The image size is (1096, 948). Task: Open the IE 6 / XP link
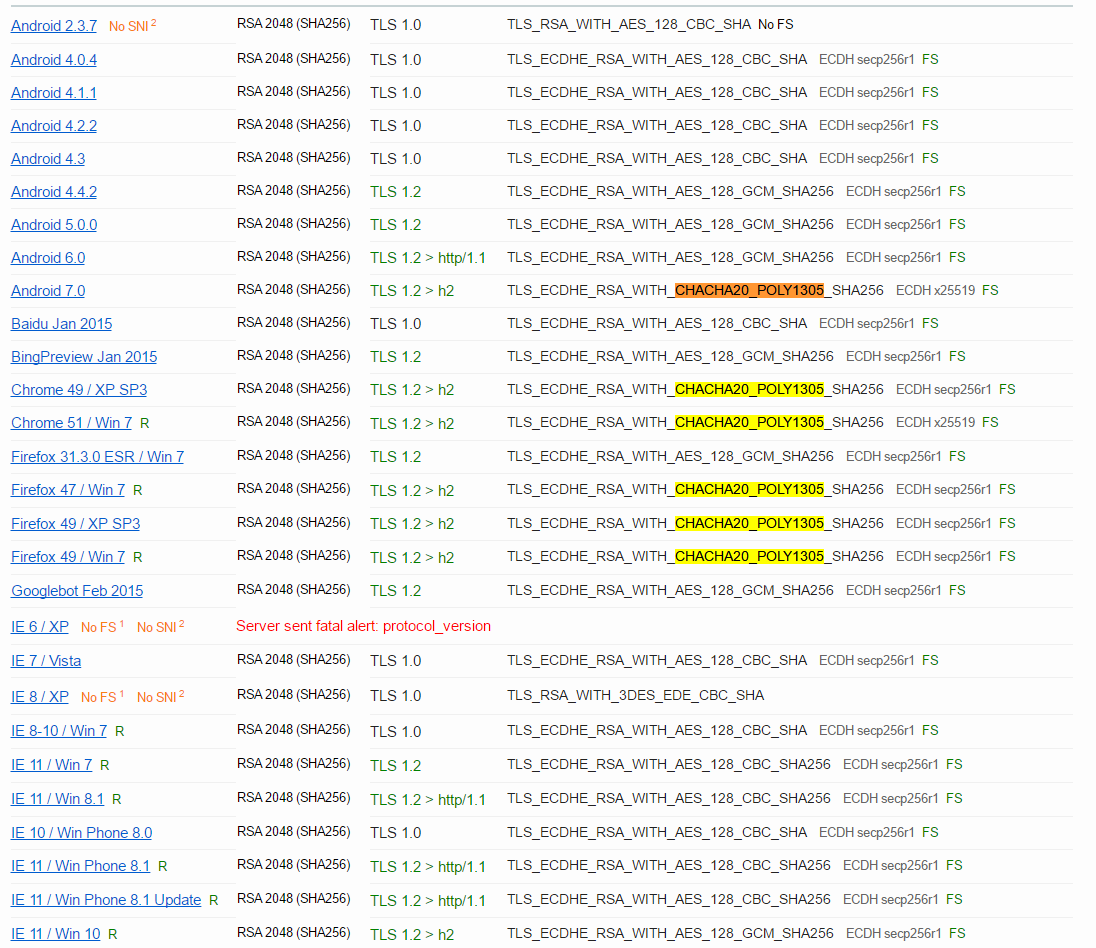pos(40,627)
